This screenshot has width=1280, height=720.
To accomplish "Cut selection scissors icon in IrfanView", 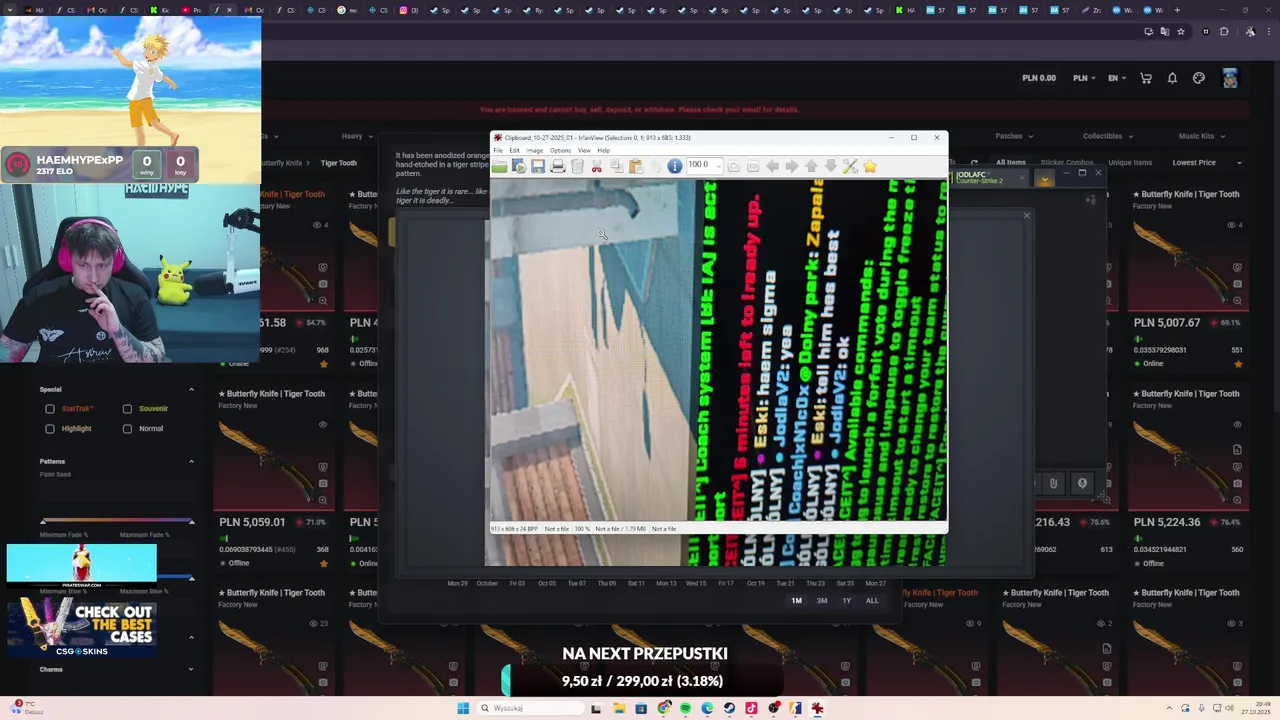I will pyautogui.click(x=596, y=166).
